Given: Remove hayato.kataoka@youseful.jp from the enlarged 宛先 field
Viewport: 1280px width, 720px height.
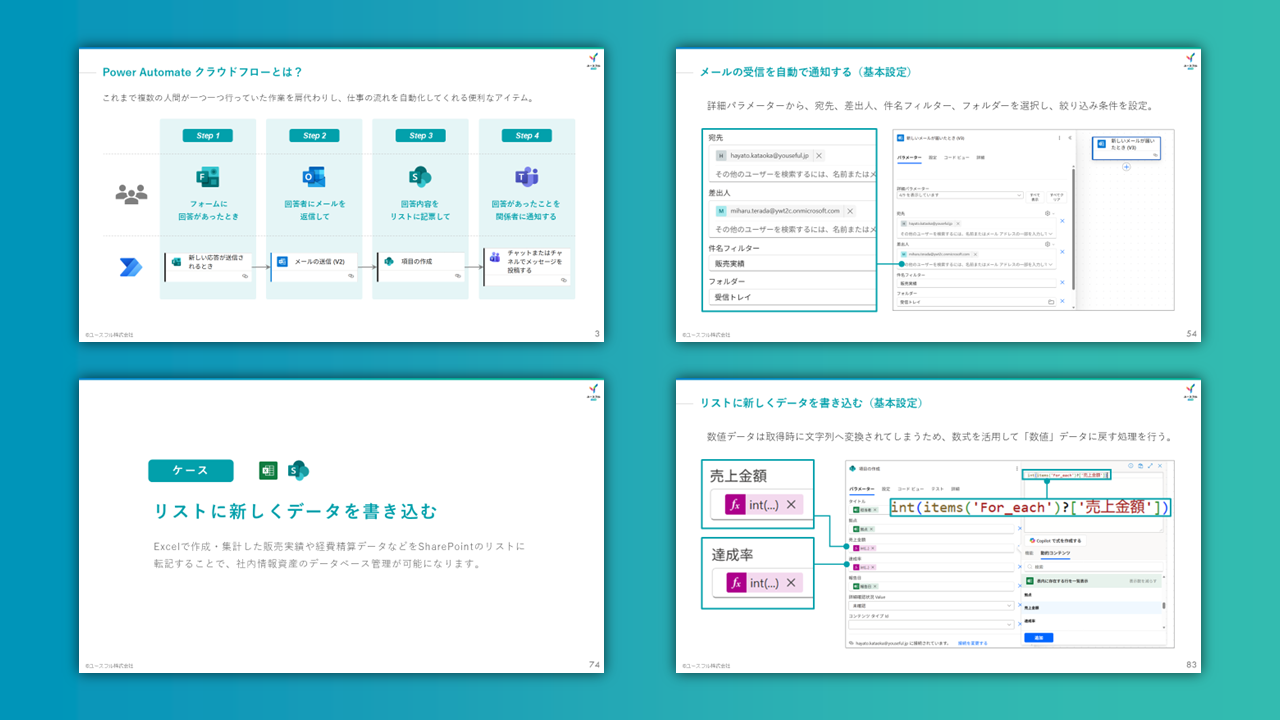Looking at the screenshot, I should click(x=819, y=156).
